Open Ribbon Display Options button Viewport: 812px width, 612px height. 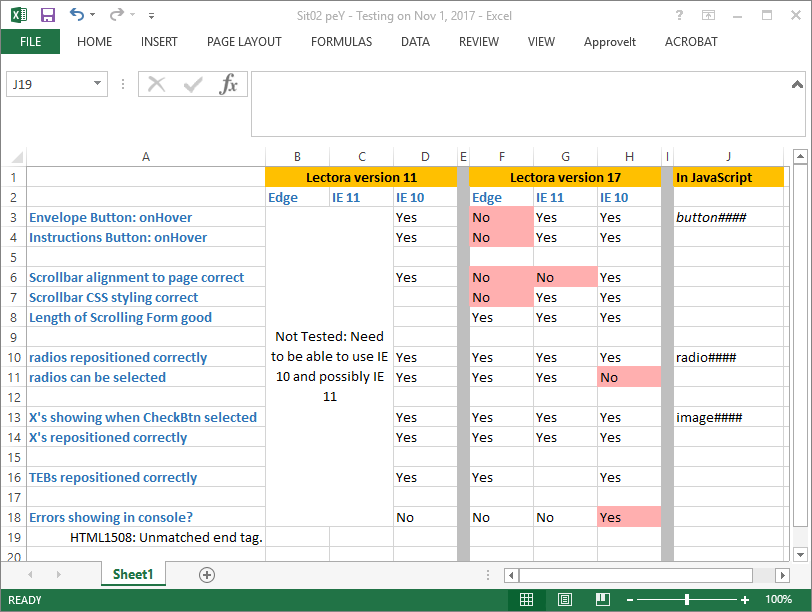coord(708,16)
